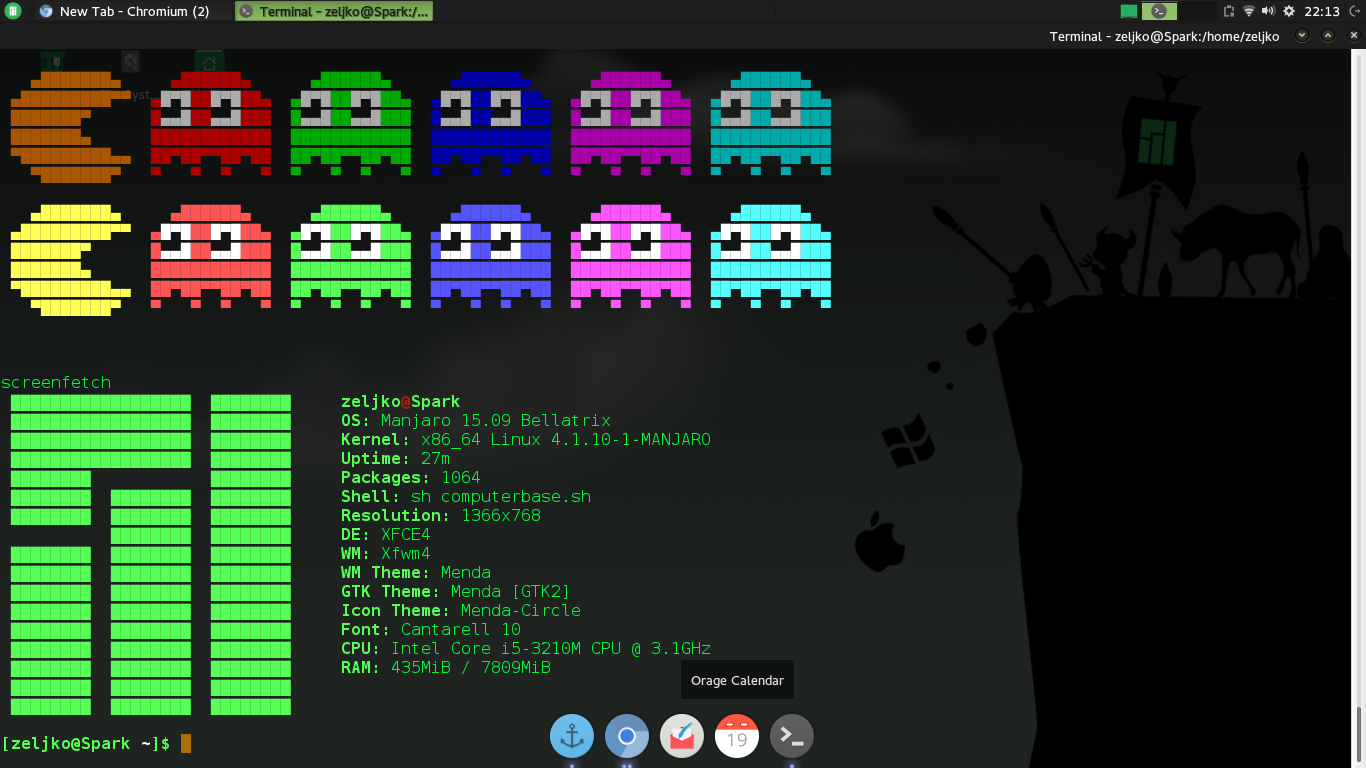The image size is (1366, 768).
Task: Click the Uptime value '27m'
Action: tap(435, 459)
